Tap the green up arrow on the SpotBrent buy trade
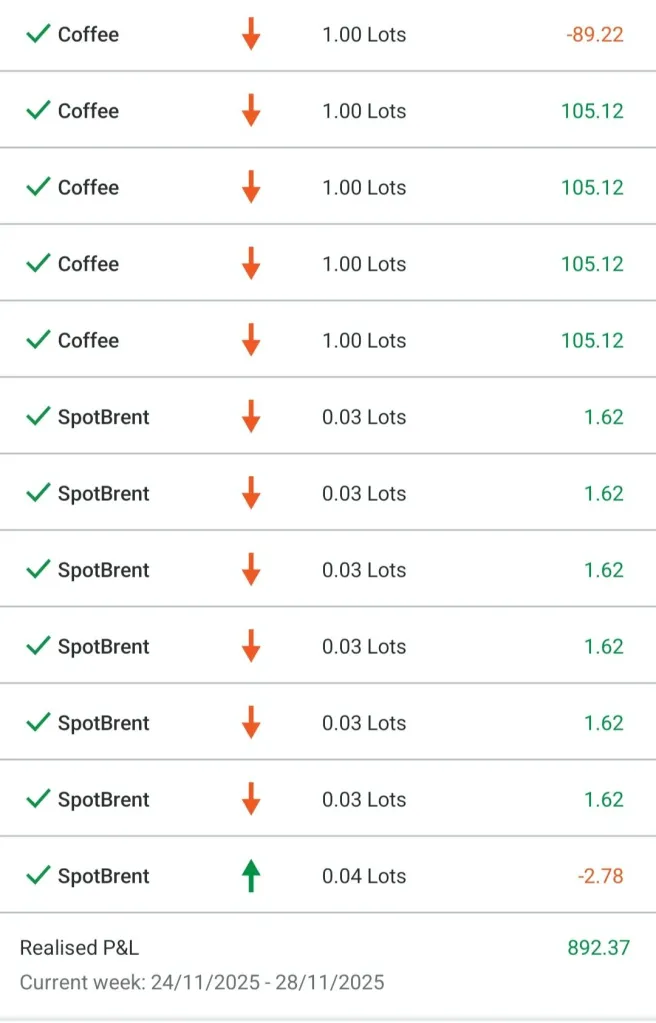 click(251, 876)
